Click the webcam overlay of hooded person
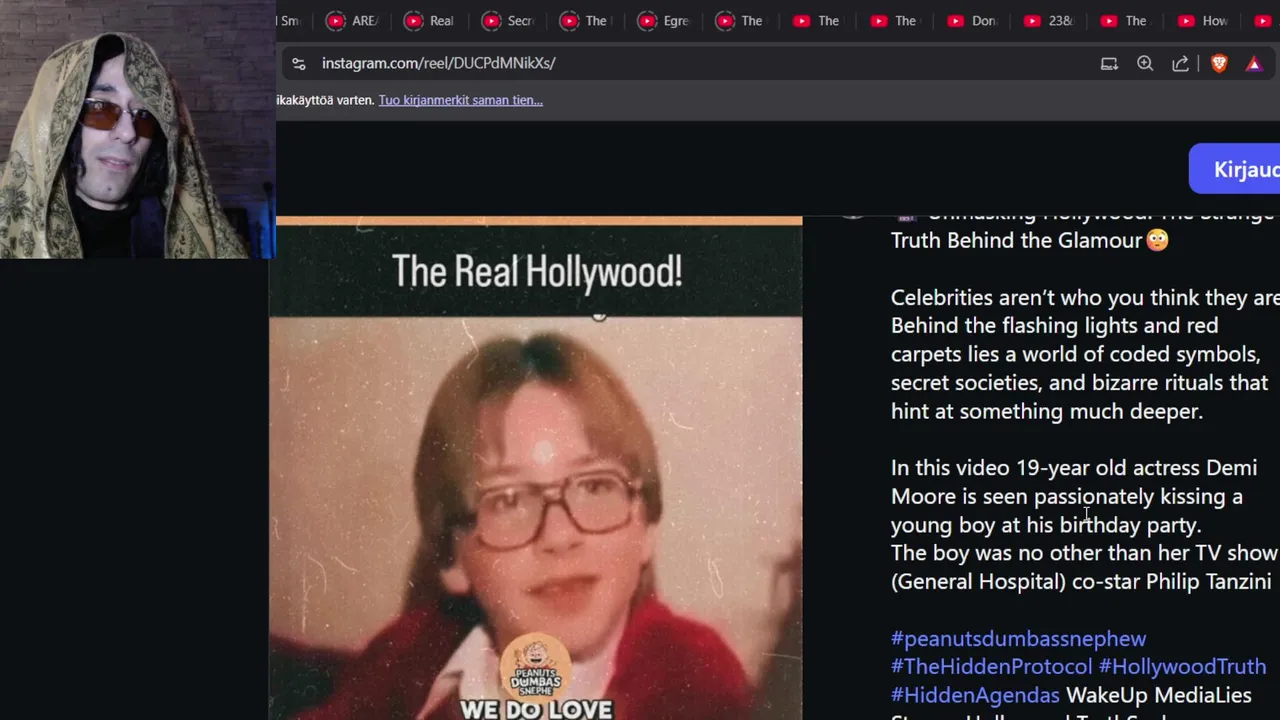 click(138, 129)
